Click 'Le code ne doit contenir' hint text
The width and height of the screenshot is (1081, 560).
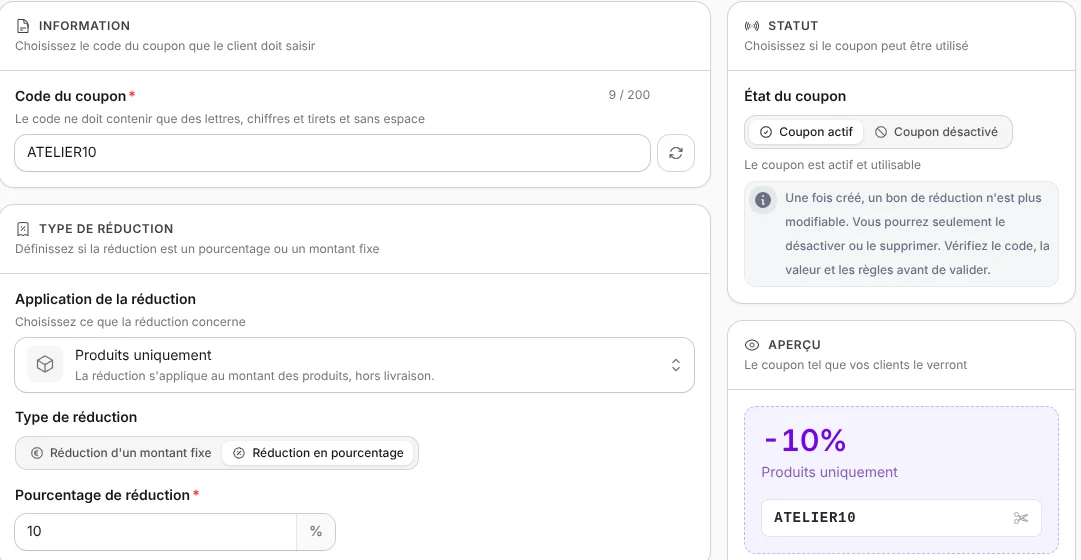tap(220, 119)
